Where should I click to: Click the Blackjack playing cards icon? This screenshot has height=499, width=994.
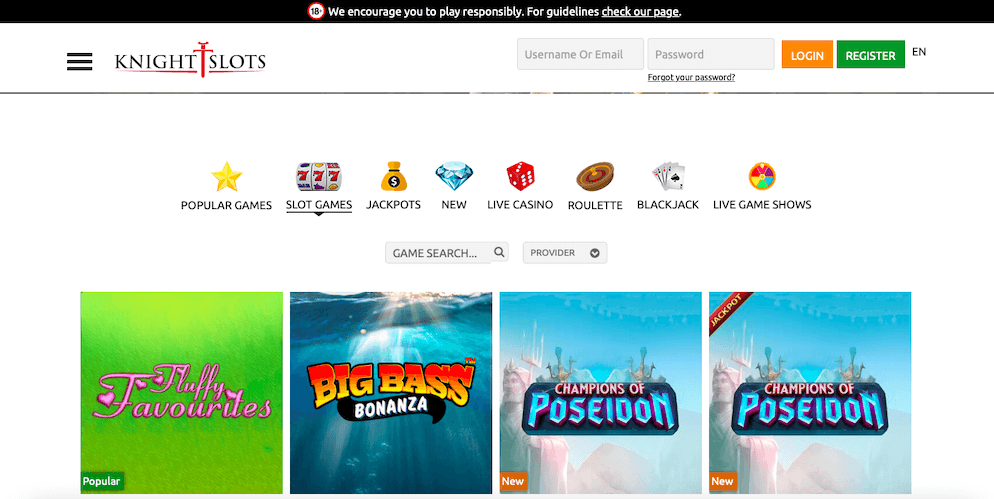(668, 177)
